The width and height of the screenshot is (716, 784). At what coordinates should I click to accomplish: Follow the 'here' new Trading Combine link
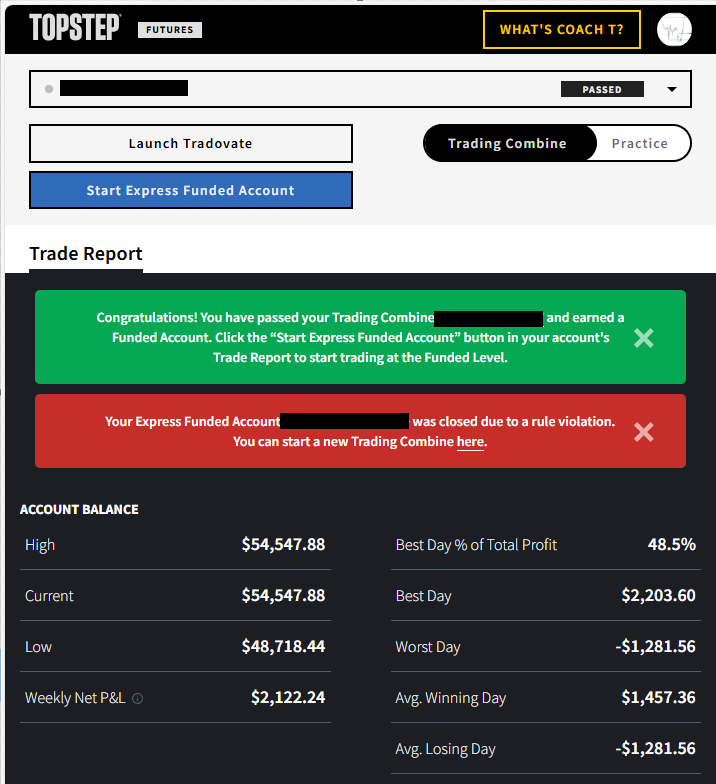(x=470, y=442)
